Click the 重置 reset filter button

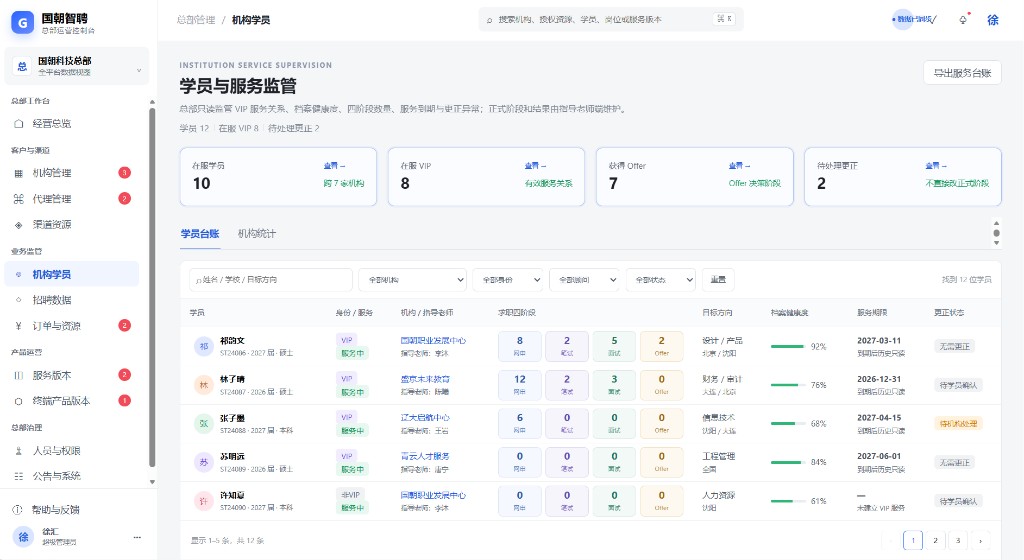coord(718,279)
